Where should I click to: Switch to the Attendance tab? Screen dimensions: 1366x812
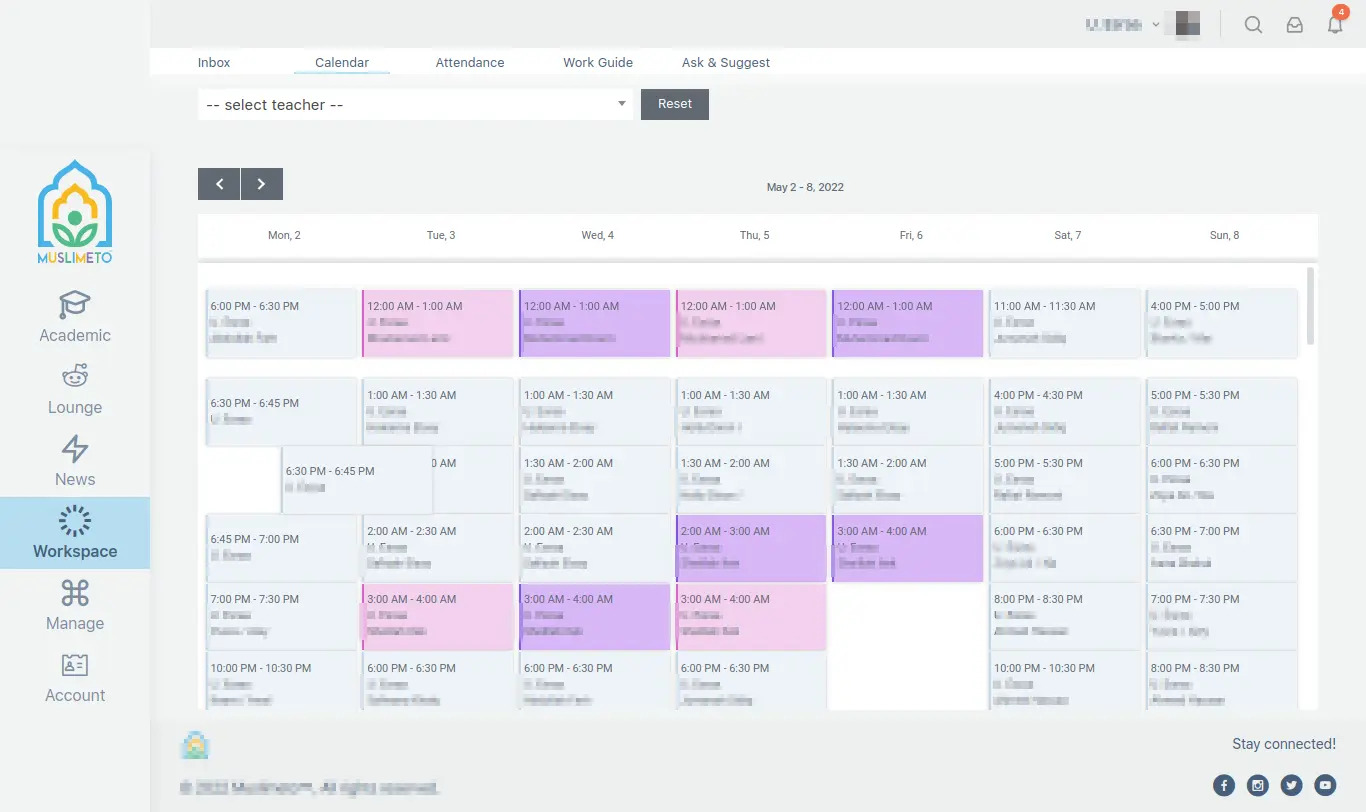pyautogui.click(x=469, y=62)
